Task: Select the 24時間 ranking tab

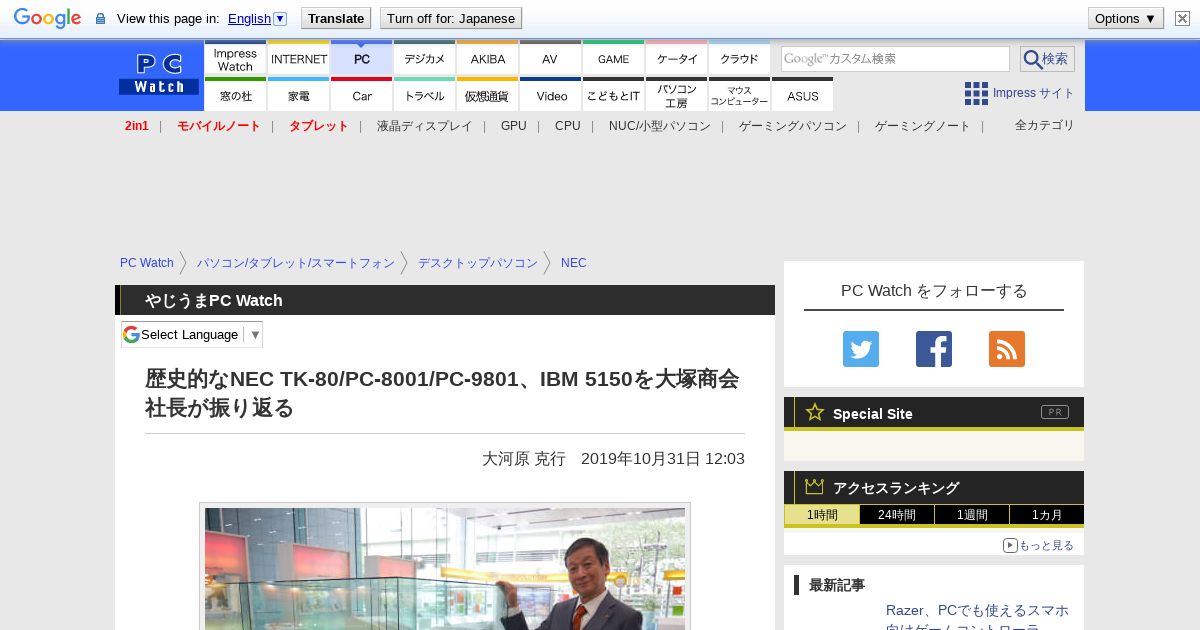Action: click(897, 515)
